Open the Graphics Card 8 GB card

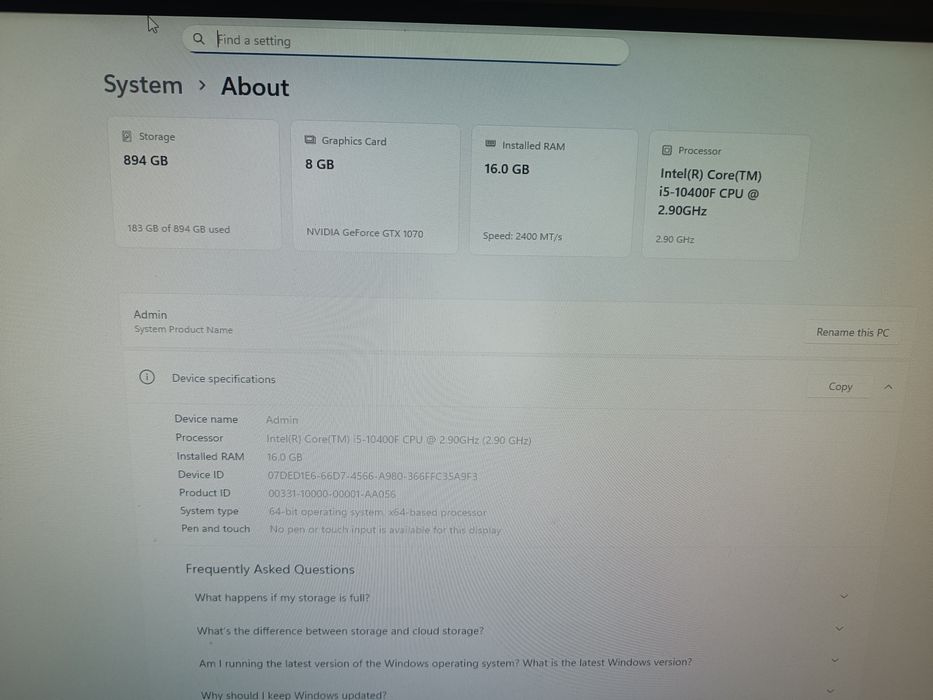tap(375, 188)
